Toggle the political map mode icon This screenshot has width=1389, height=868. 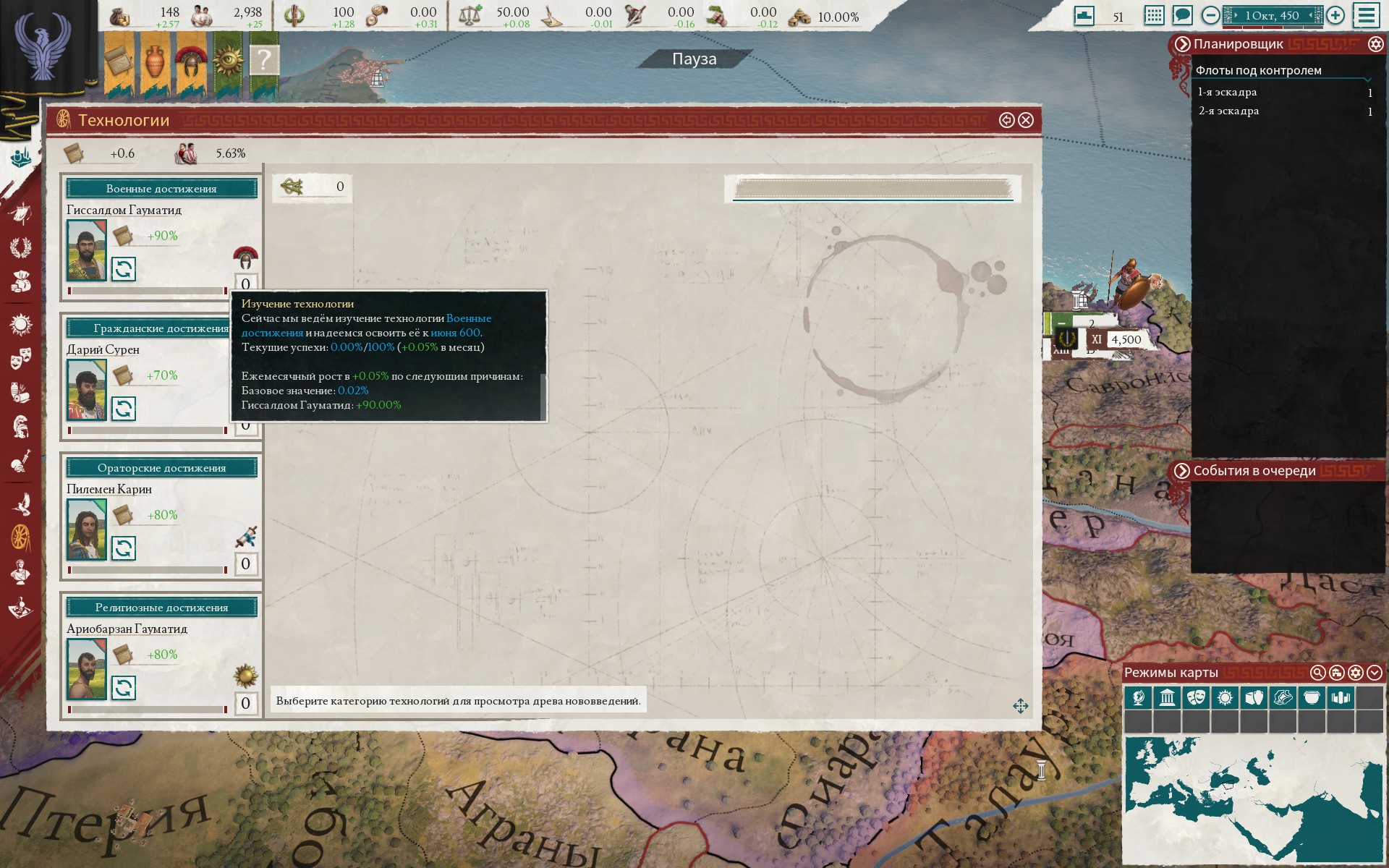(1138, 698)
